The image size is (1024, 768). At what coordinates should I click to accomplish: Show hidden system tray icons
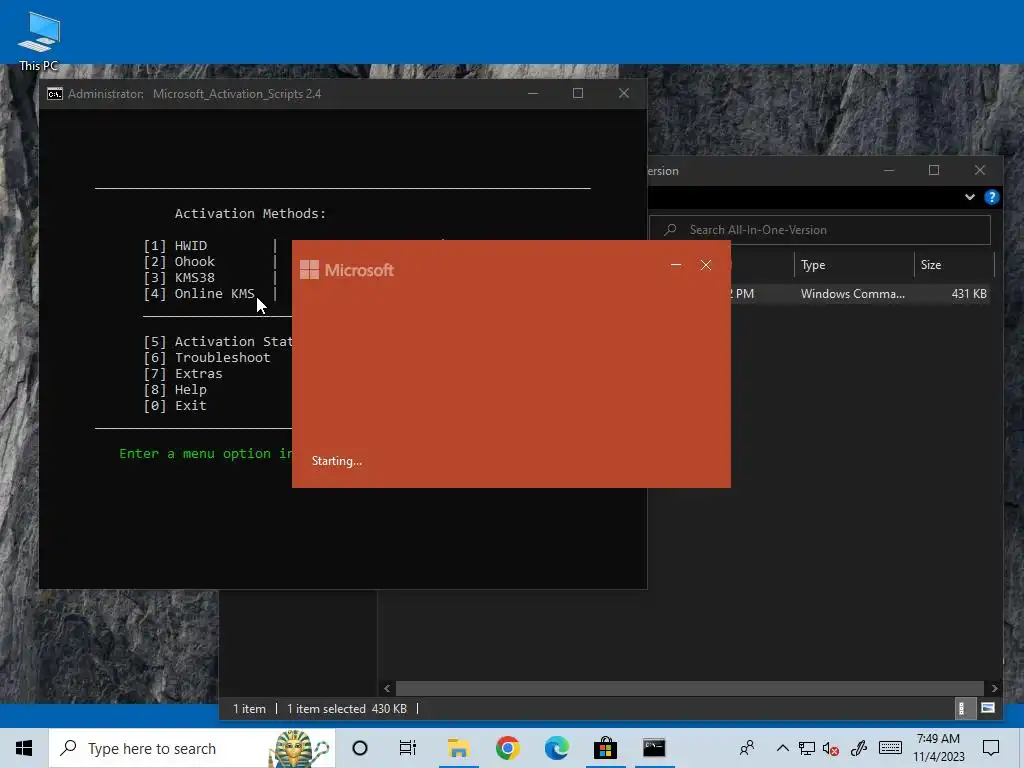click(x=782, y=748)
